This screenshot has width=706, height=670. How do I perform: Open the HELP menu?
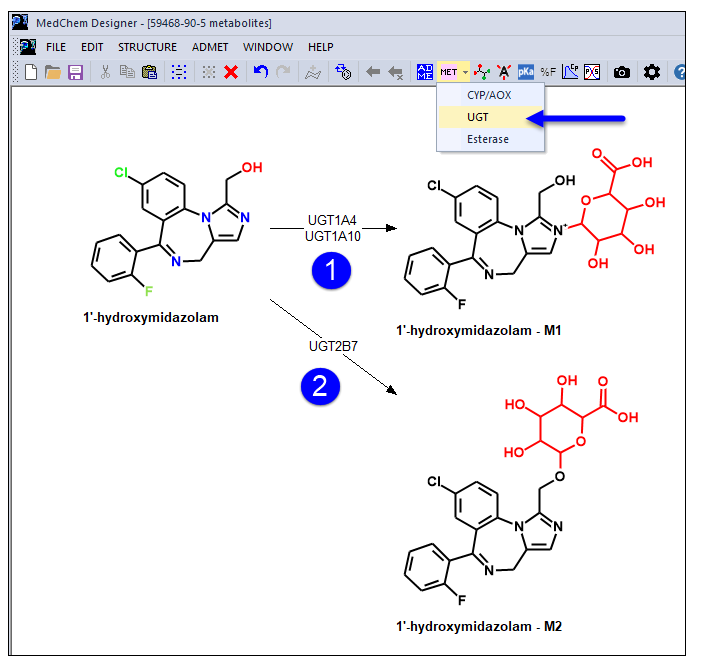tap(321, 47)
